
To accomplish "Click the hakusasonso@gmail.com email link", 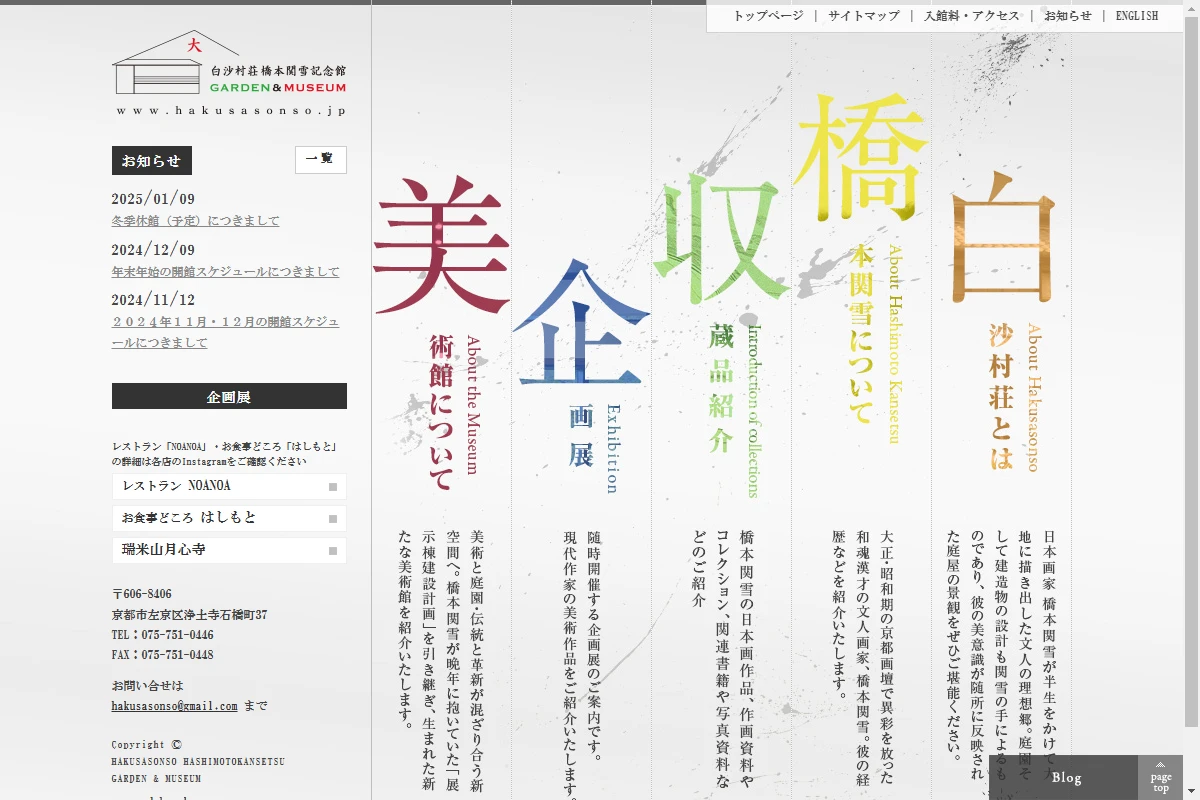I will pos(175,706).
